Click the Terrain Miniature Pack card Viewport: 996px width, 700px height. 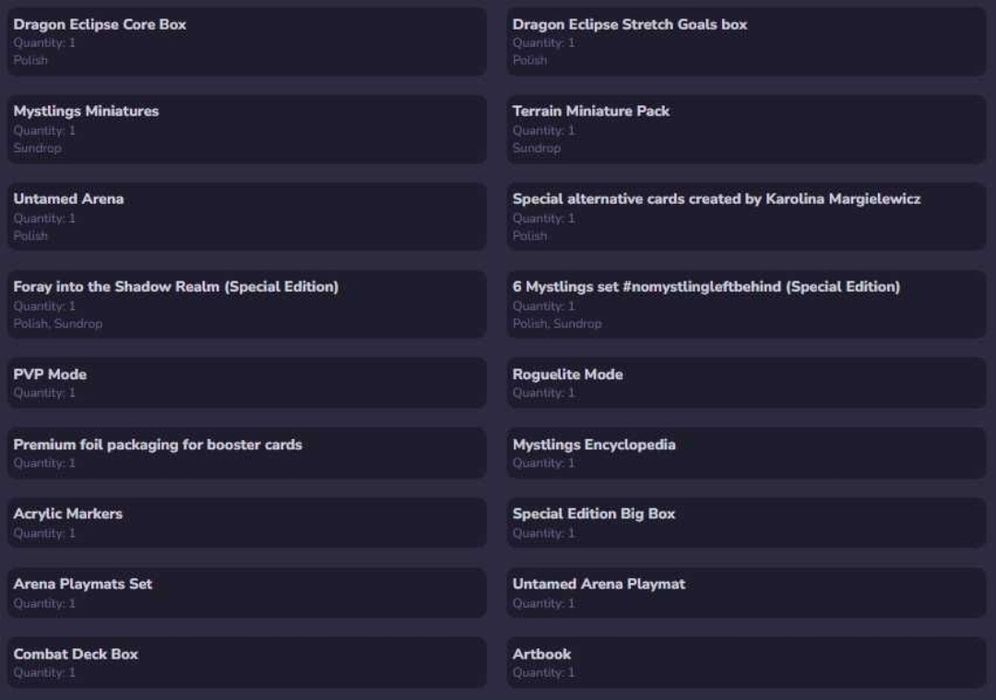pyautogui.click(x=745, y=129)
